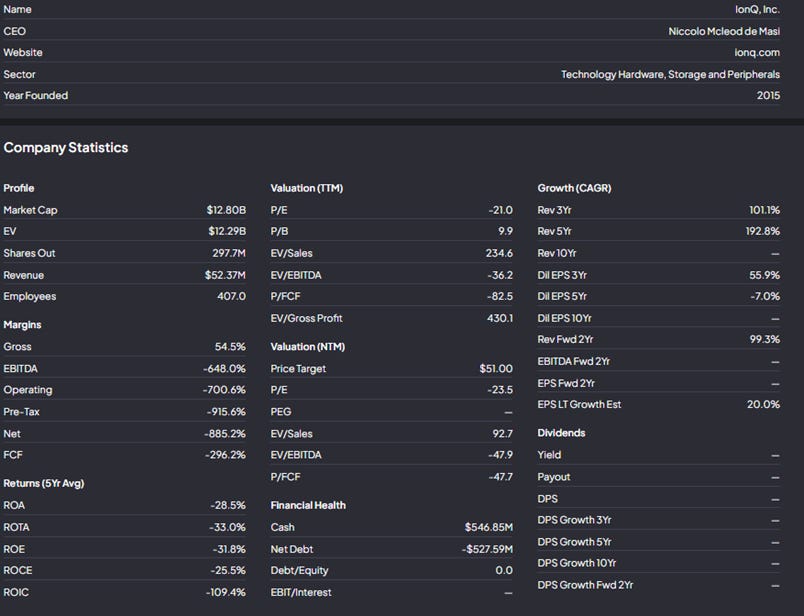The height and width of the screenshot is (616, 804).
Task: Click the EPS LT Growth Est value 20.0%
Action: (x=763, y=404)
